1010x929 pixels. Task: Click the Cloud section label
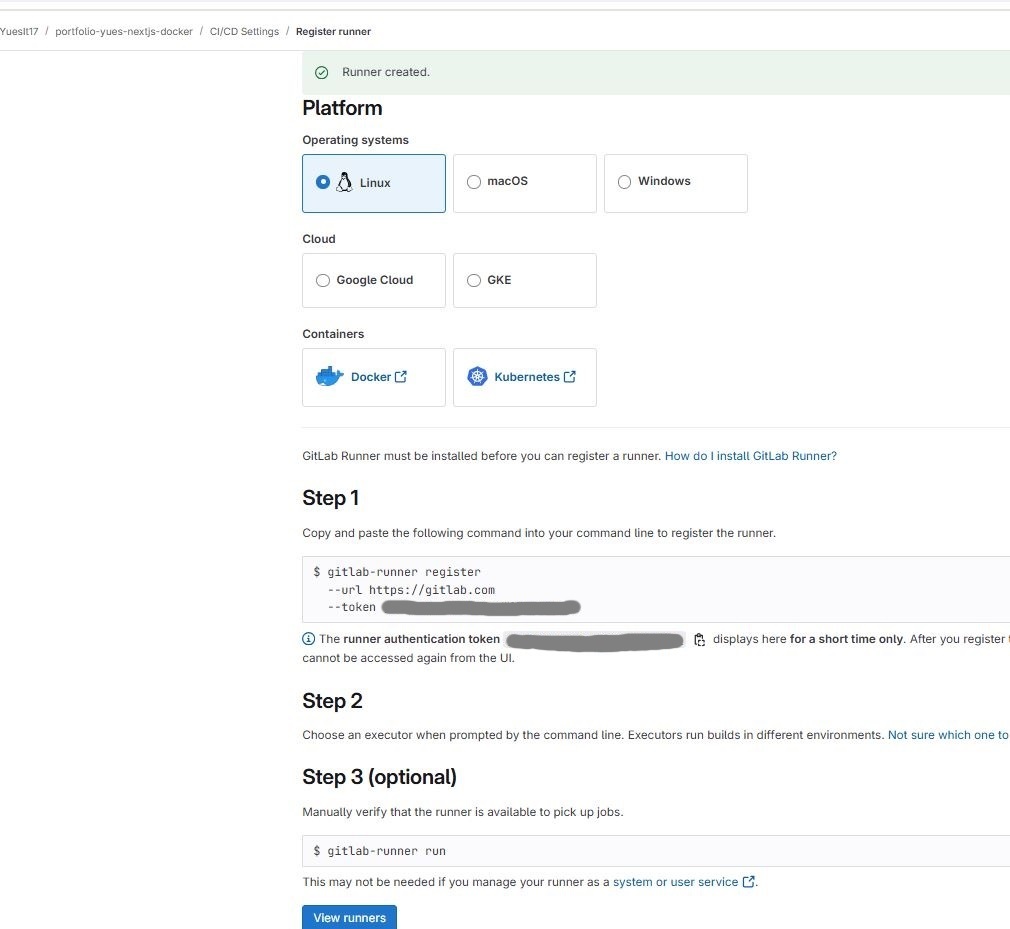click(319, 239)
